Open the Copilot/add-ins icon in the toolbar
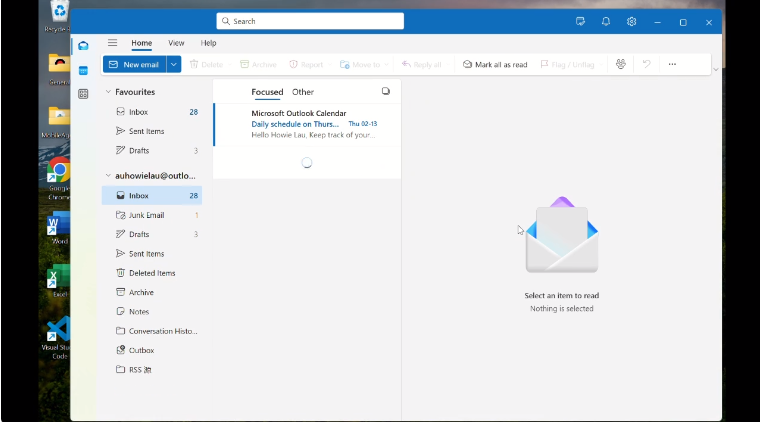This screenshot has height=422, width=760. point(621,64)
